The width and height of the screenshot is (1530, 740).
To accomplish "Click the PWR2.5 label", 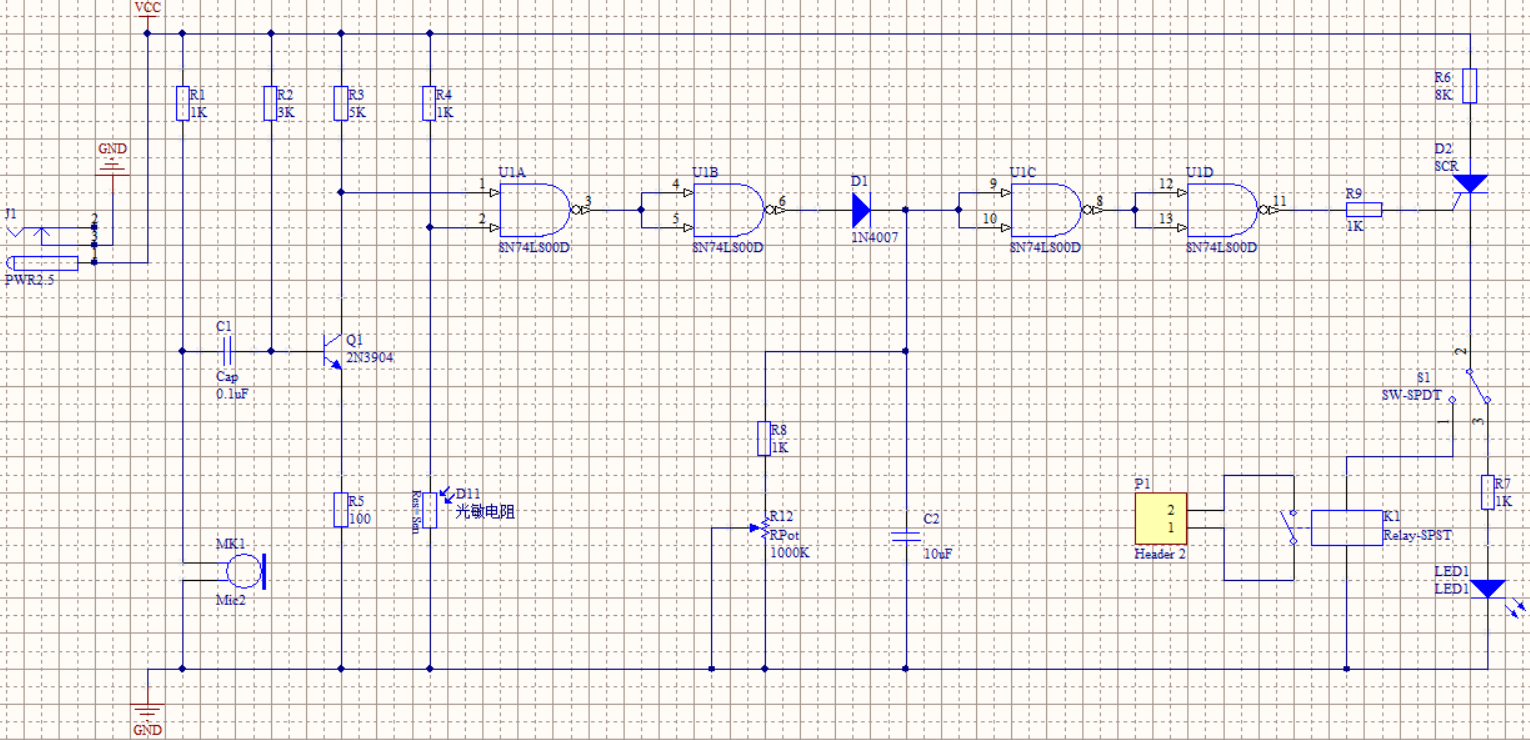I will [x=31, y=281].
